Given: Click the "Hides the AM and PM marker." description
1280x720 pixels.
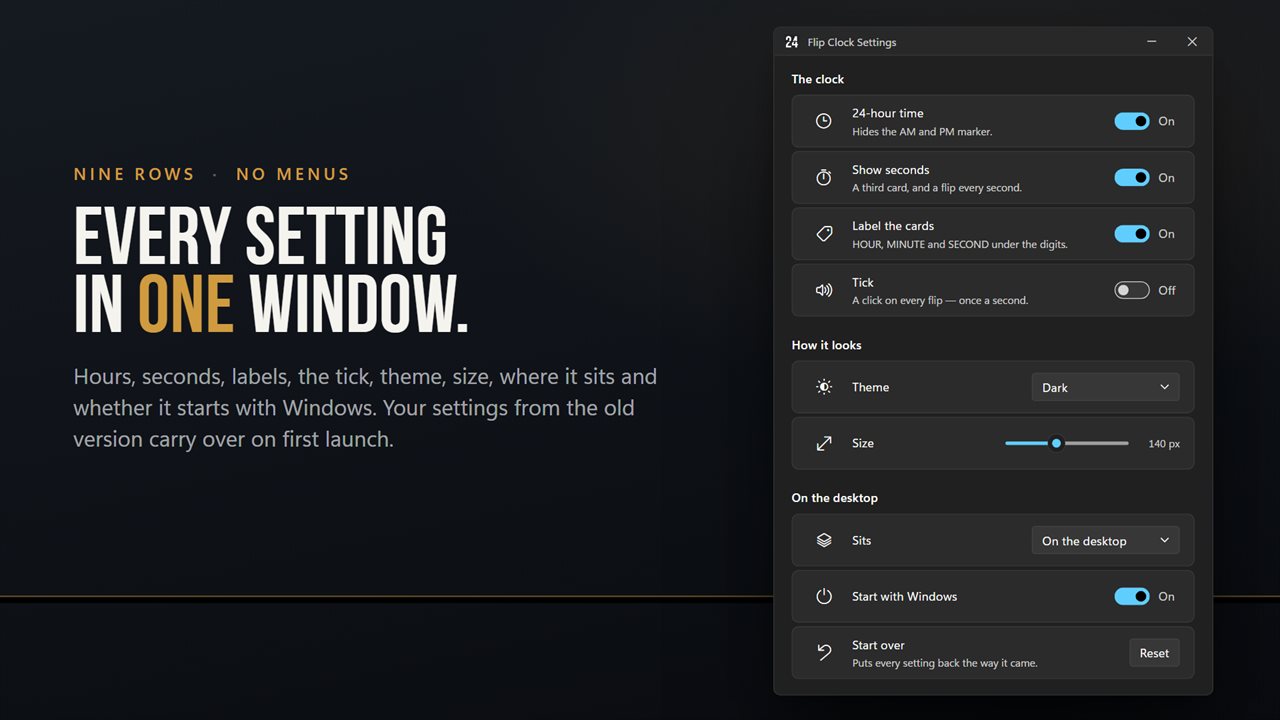Looking at the screenshot, I should tap(922, 132).
